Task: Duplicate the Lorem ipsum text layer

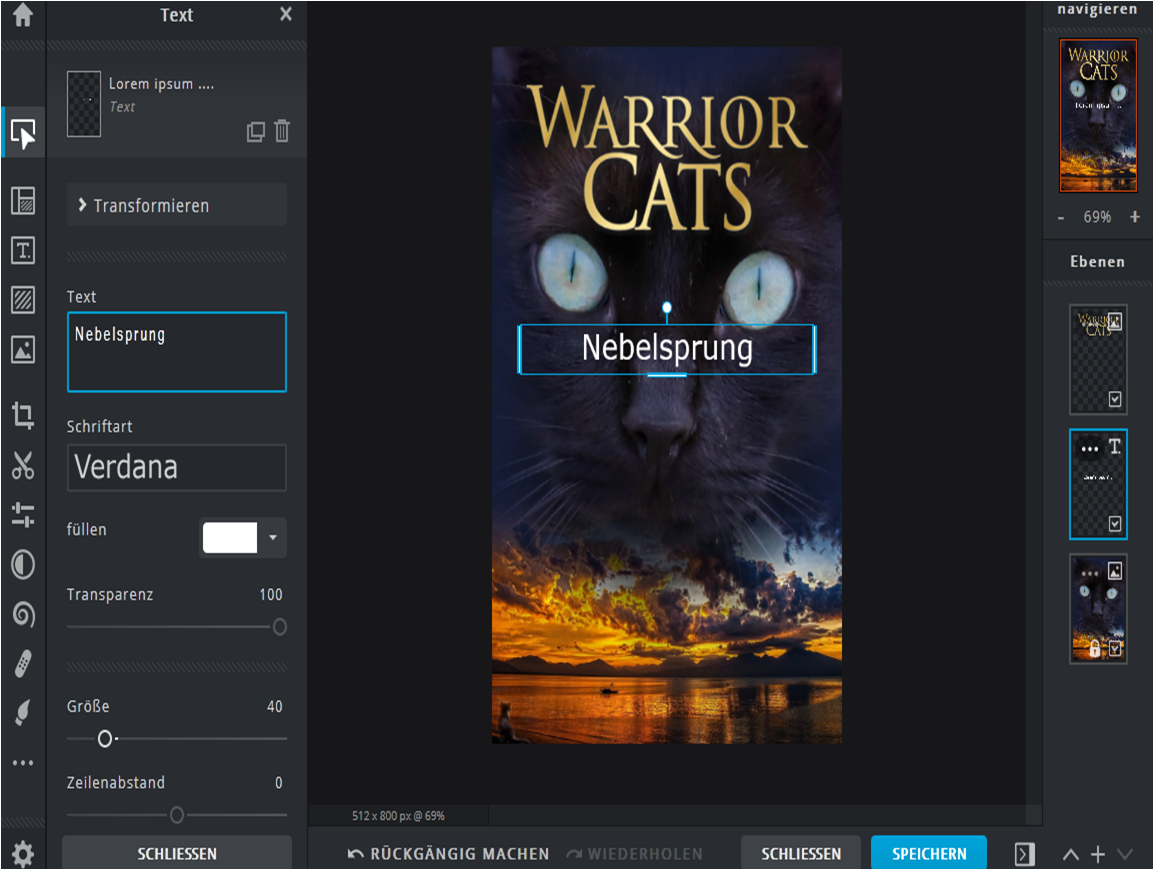Action: [255, 132]
